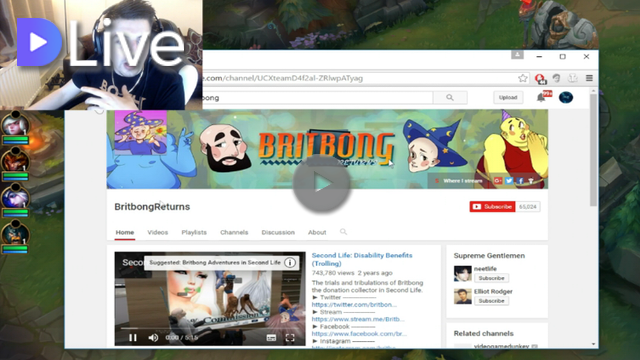Open Chrome's hamburger menu
Image resolution: width=640 pixels, height=360 pixels.
589,78
